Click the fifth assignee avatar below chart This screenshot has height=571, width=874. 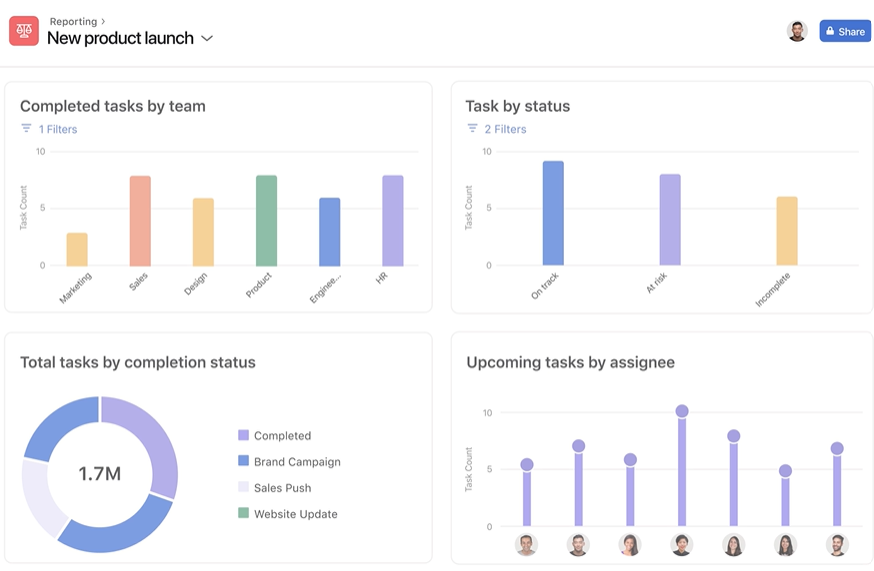(x=734, y=545)
